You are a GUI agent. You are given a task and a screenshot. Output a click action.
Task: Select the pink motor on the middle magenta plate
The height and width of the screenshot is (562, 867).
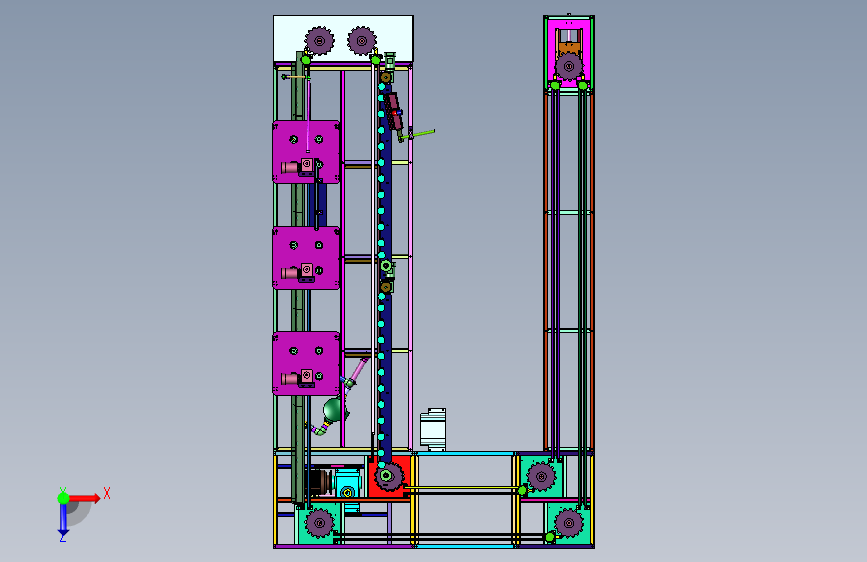290,273
